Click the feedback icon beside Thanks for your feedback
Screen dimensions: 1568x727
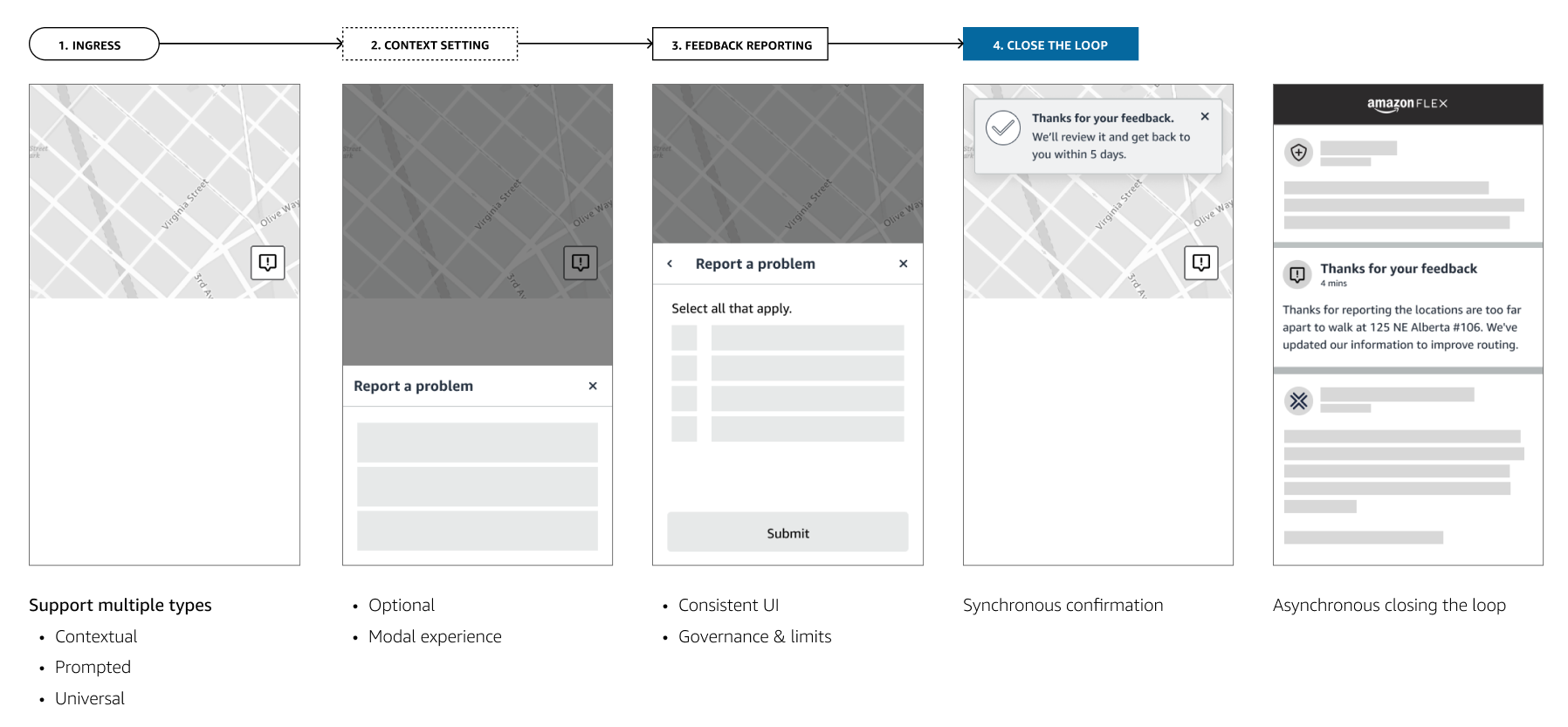1298,274
